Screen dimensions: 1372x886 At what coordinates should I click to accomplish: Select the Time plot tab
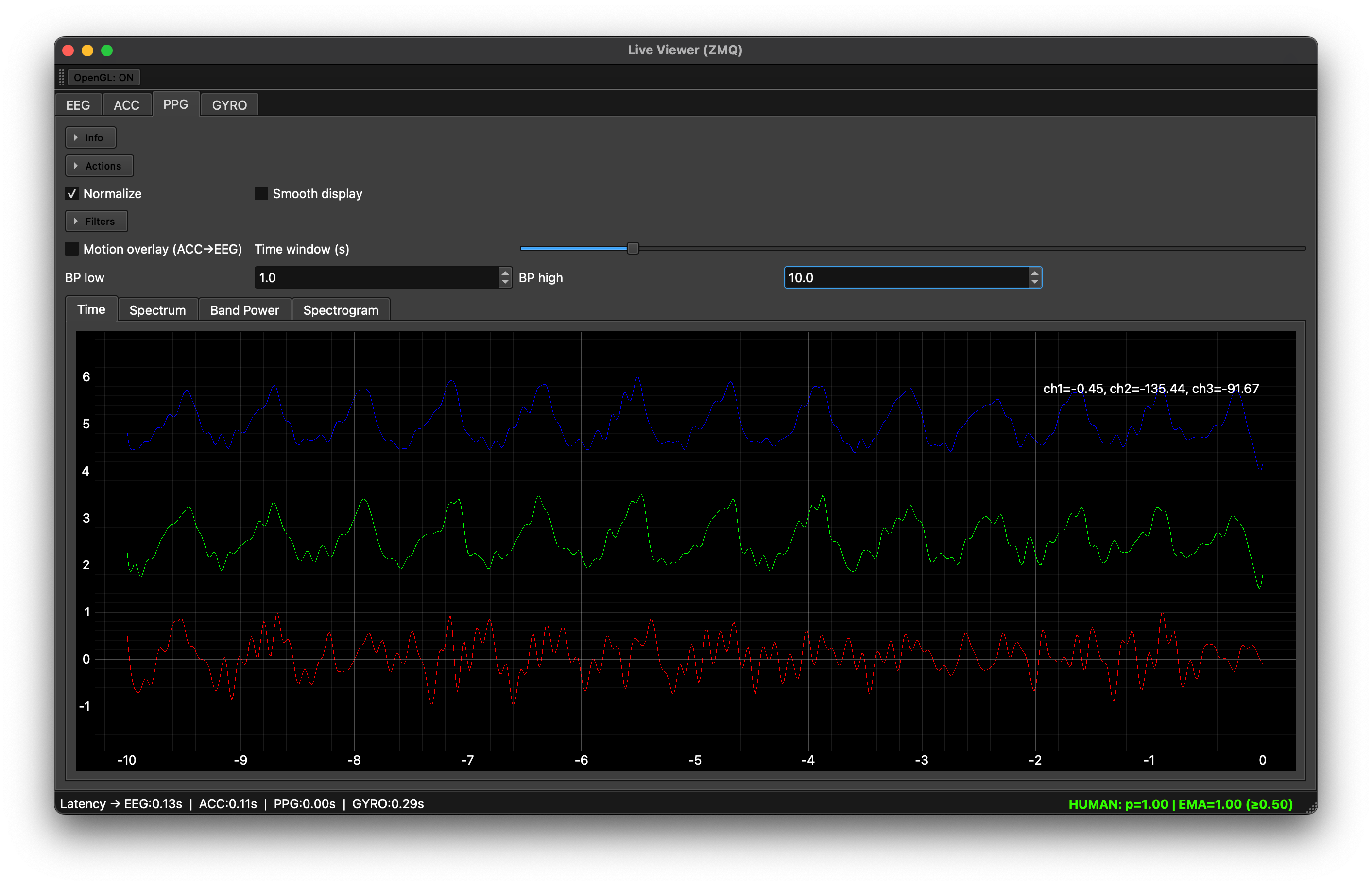[91, 309]
